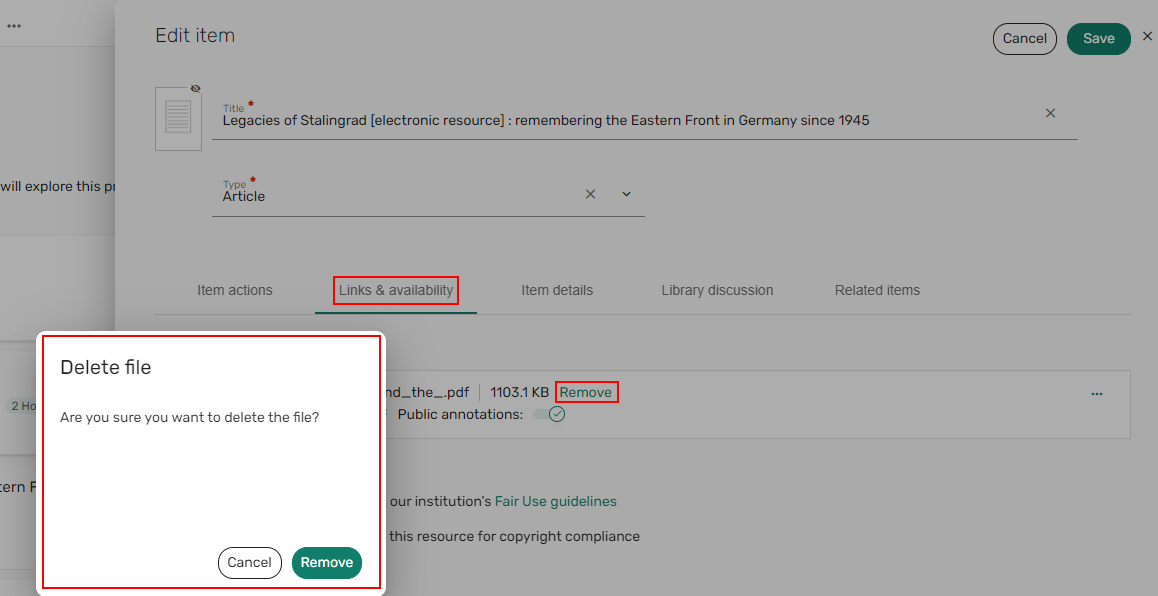Toggle the Public annotations switch

pyautogui.click(x=549, y=414)
